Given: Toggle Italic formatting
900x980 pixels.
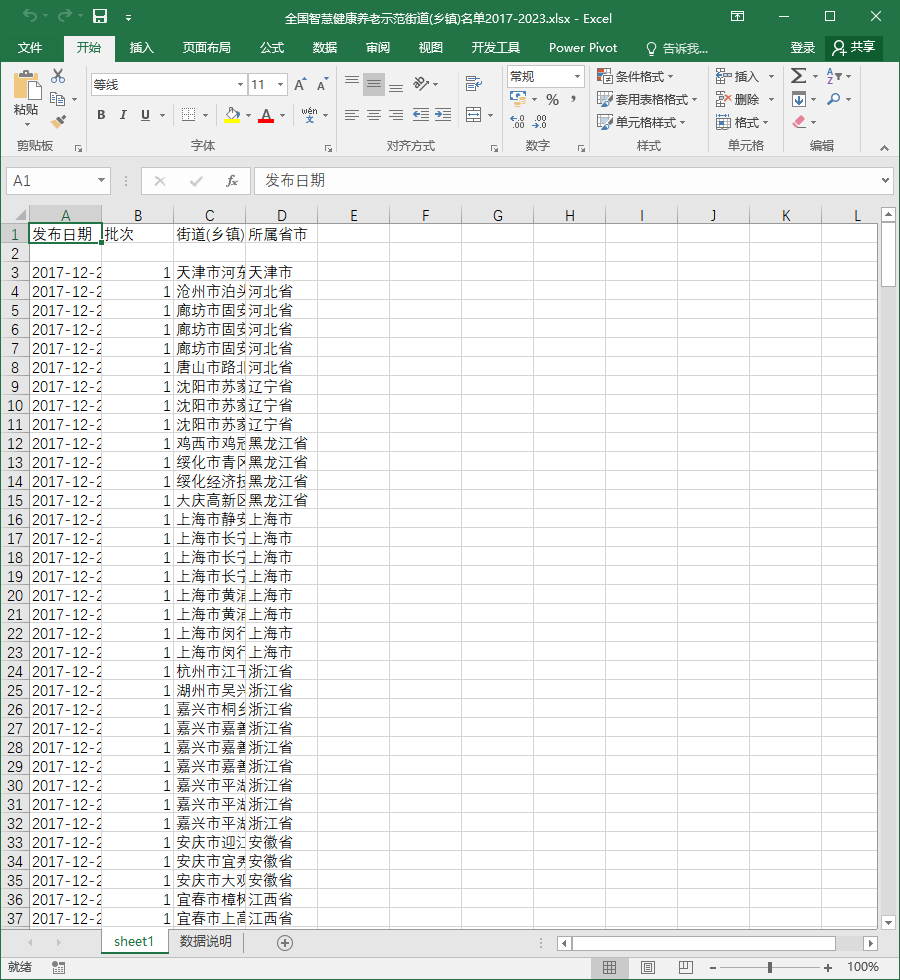Looking at the screenshot, I should click(123, 115).
